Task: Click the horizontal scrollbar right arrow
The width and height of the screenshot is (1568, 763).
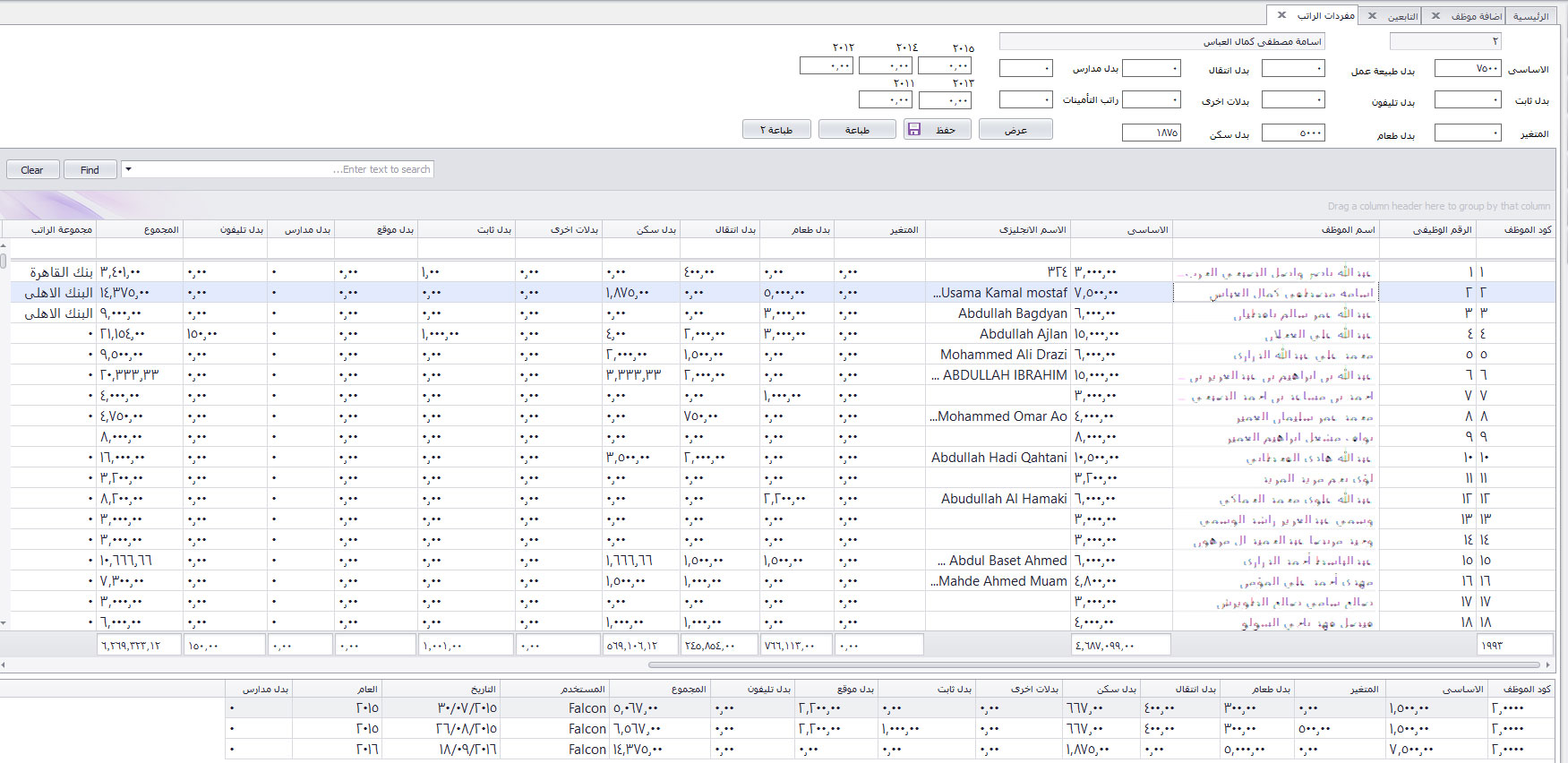Action: (x=1548, y=664)
